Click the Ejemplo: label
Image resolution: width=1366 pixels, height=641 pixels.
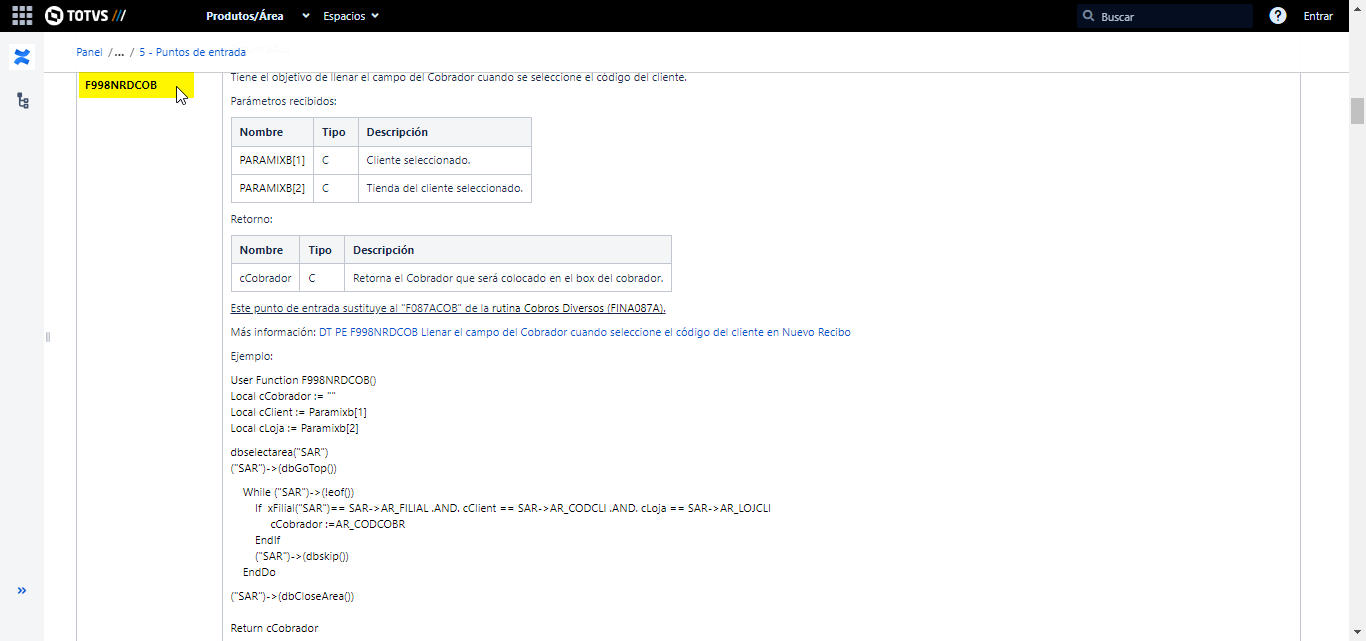[252, 356]
